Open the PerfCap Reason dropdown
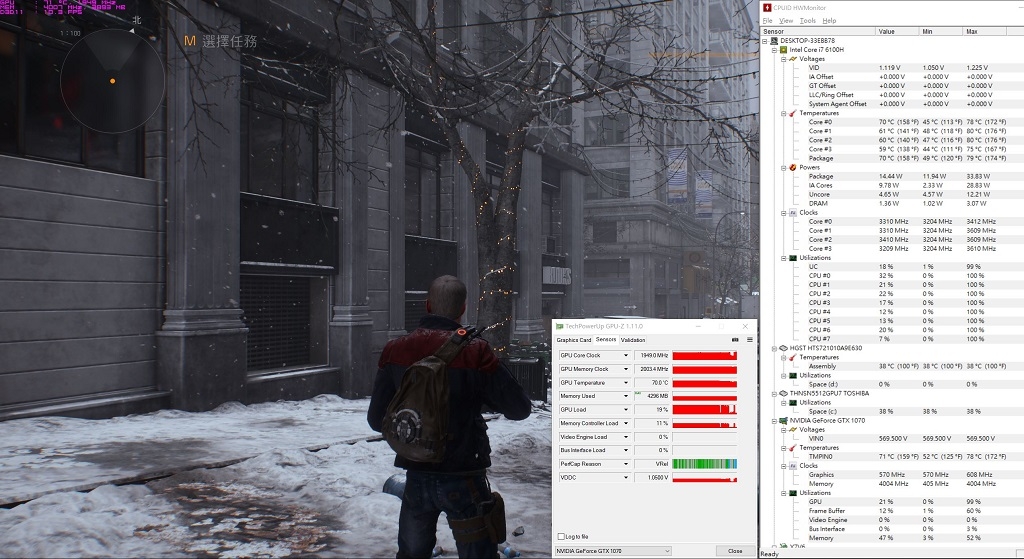Image resolution: width=1024 pixels, height=559 pixels. click(x=626, y=464)
